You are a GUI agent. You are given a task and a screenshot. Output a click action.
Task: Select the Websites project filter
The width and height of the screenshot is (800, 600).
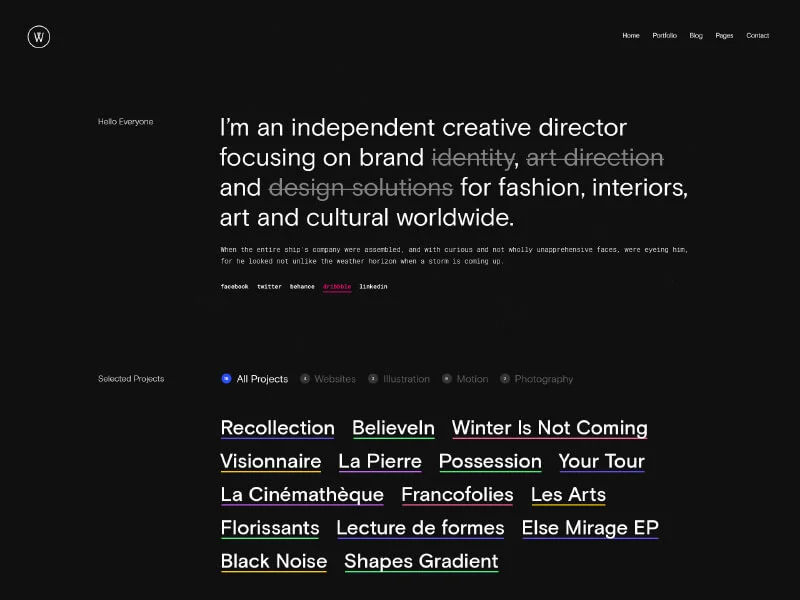tap(335, 379)
